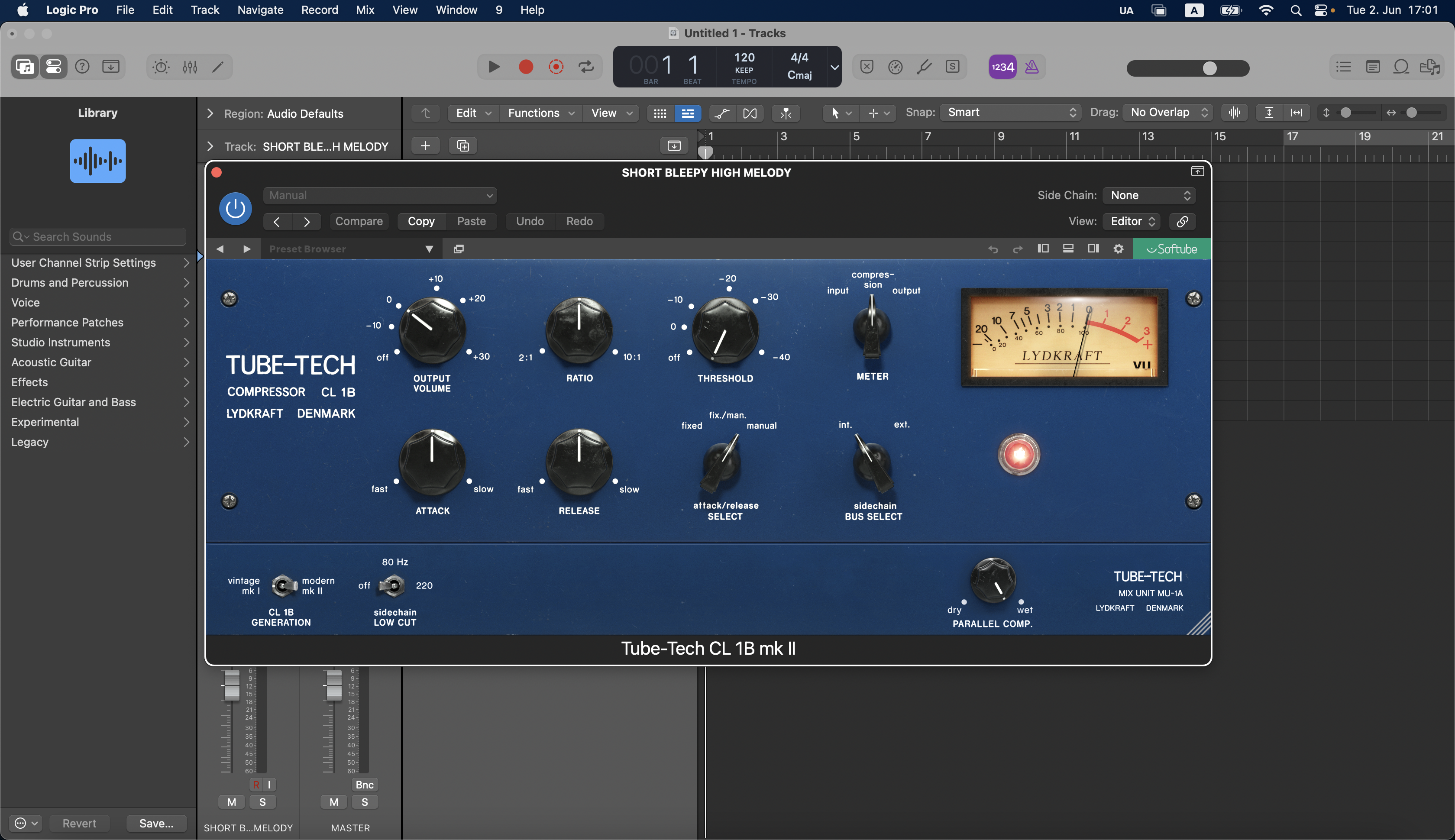Image resolution: width=1455 pixels, height=840 pixels.
Task: Enable the Count-in 1234 button
Action: 1002,67
